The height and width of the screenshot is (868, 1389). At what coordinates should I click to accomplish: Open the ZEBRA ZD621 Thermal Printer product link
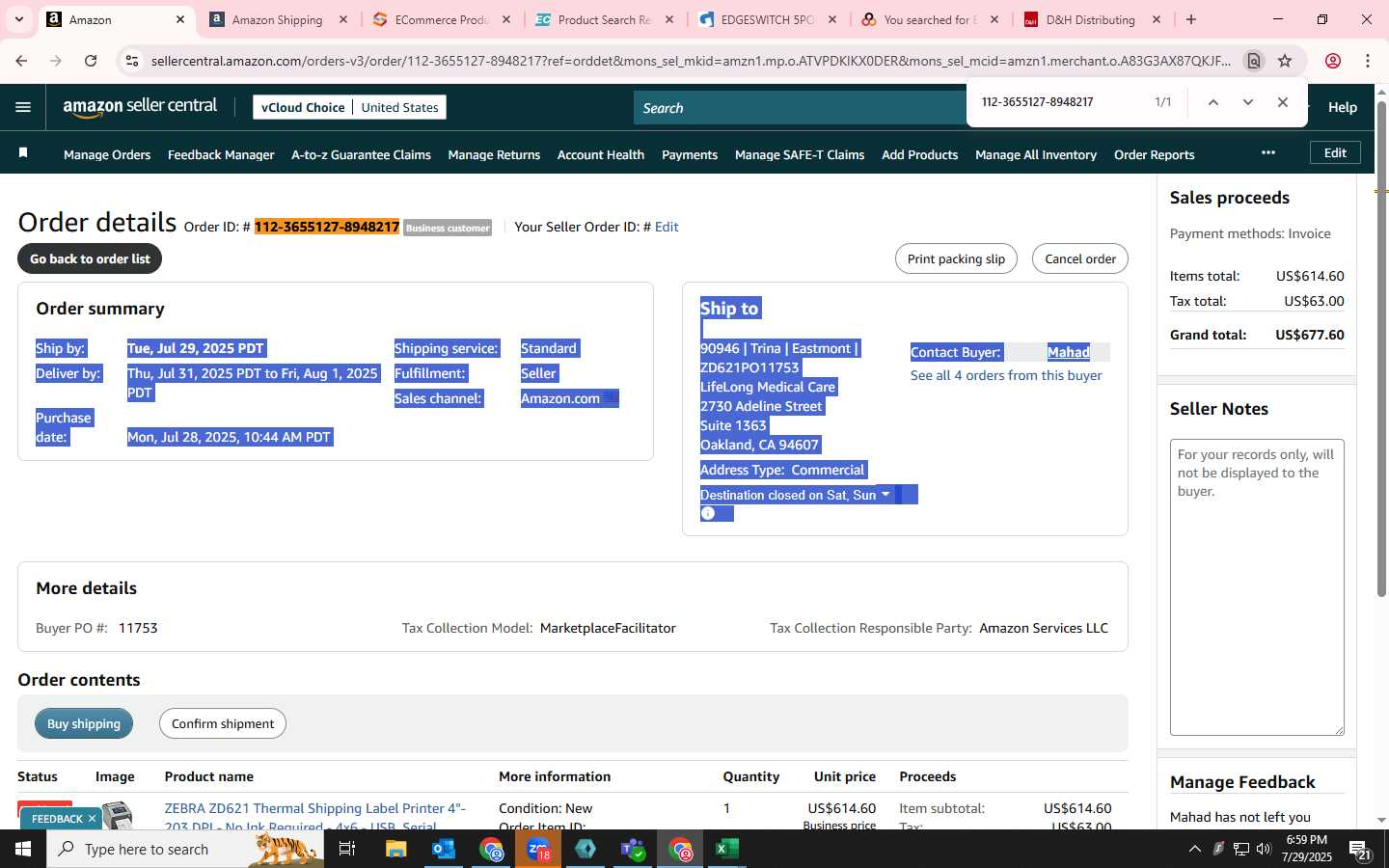[x=314, y=817]
